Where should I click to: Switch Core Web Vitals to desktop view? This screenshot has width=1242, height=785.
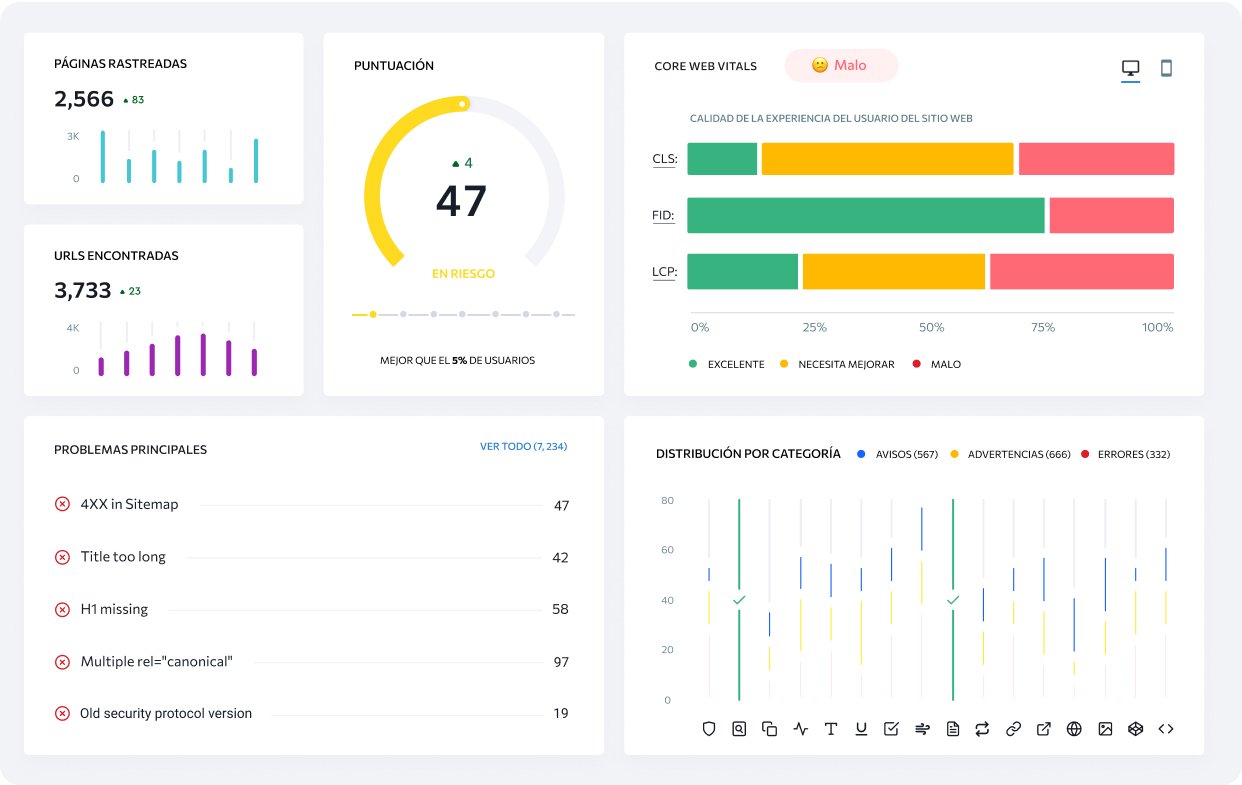pyautogui.click(x=1130, y=68)
